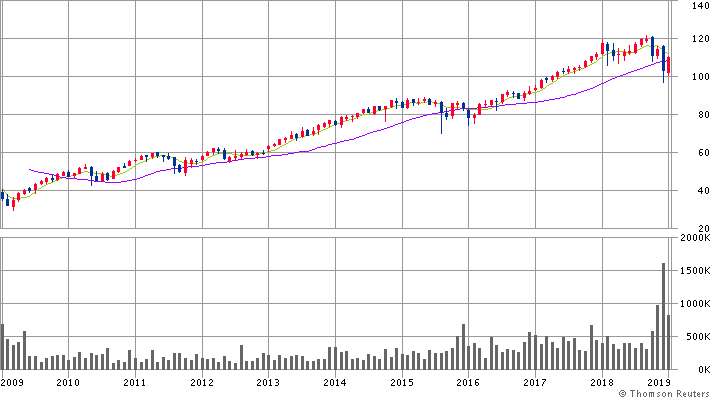Viewport: 710px width, 400px height.
Task: Click the 2012 year label
Action: tap(201, 383)
